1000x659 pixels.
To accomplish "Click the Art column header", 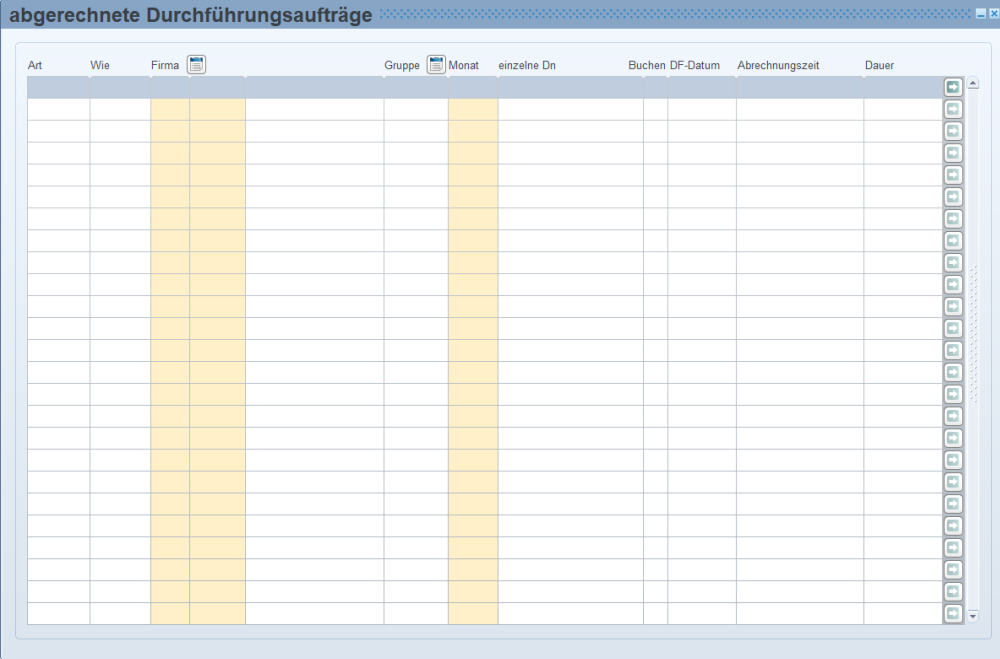I will (x=35, y=65).
